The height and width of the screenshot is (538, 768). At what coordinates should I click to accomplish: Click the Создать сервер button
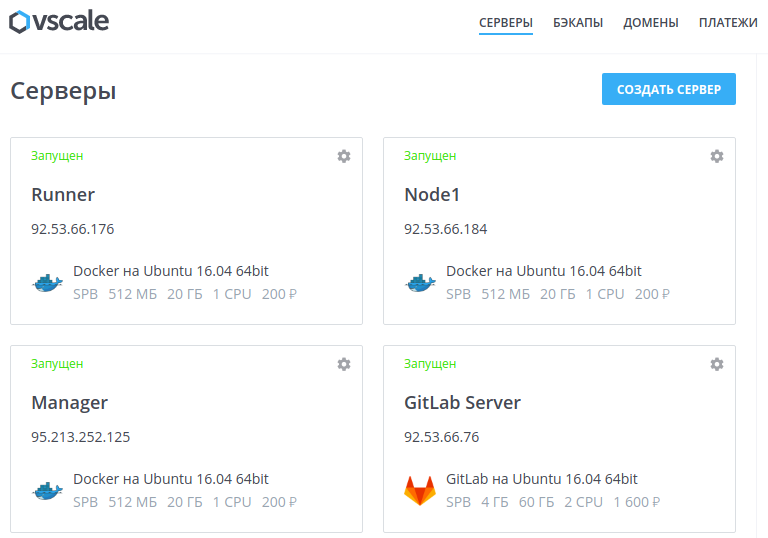669,89
